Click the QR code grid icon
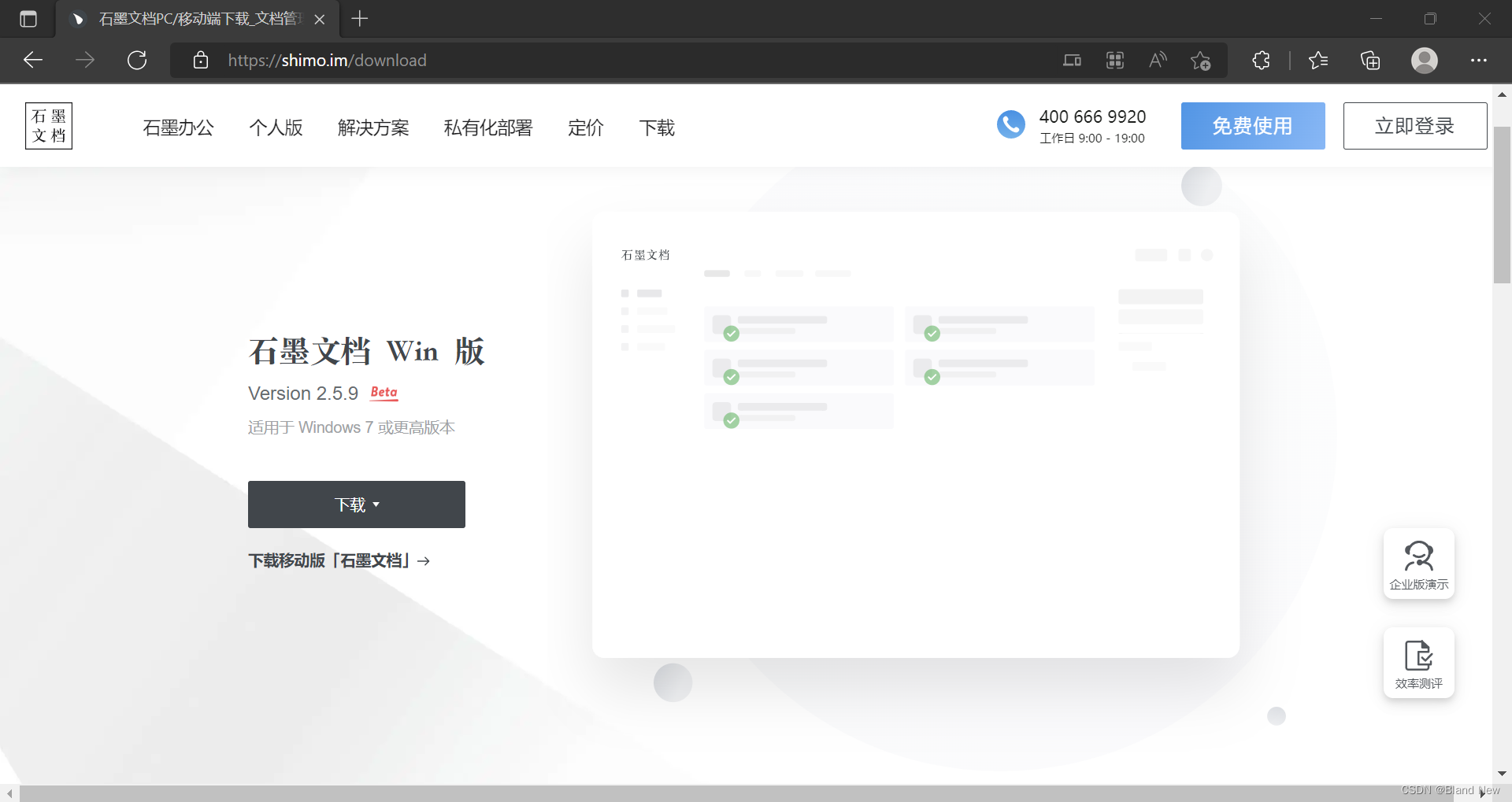Viewport: 1512px width, 802px height. coord(1115,61)
